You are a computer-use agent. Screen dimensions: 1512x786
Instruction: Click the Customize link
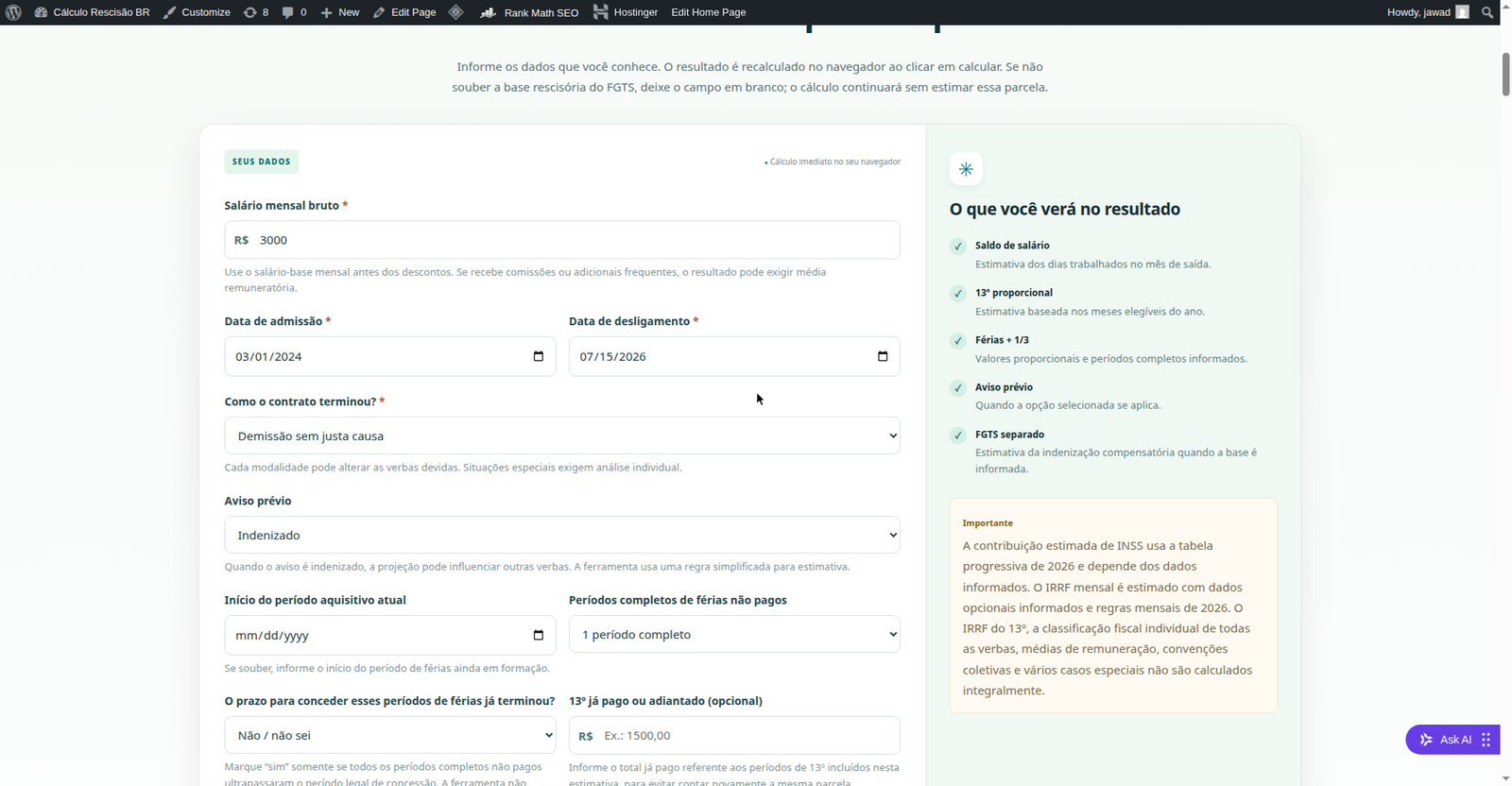point(197,12)
